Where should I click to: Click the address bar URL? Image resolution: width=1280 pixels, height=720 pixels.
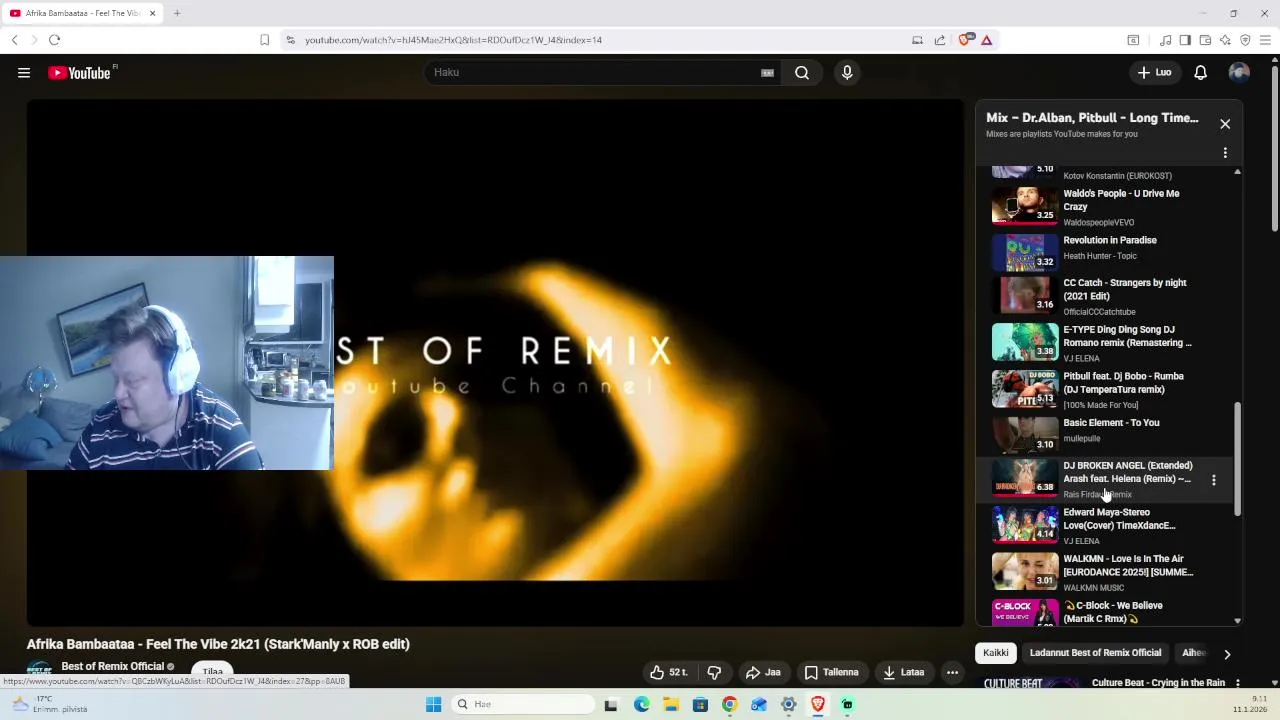point(453,40)
